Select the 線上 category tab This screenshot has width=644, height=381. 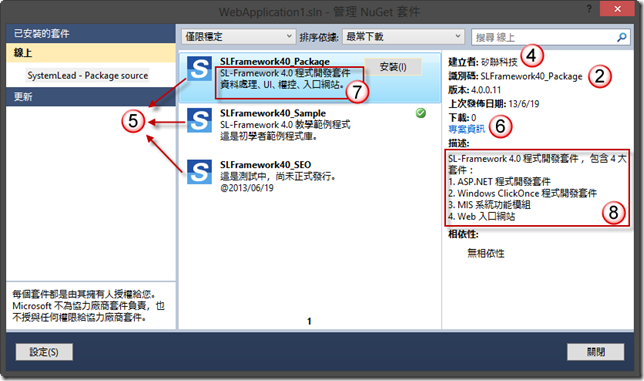coord(91,53)
